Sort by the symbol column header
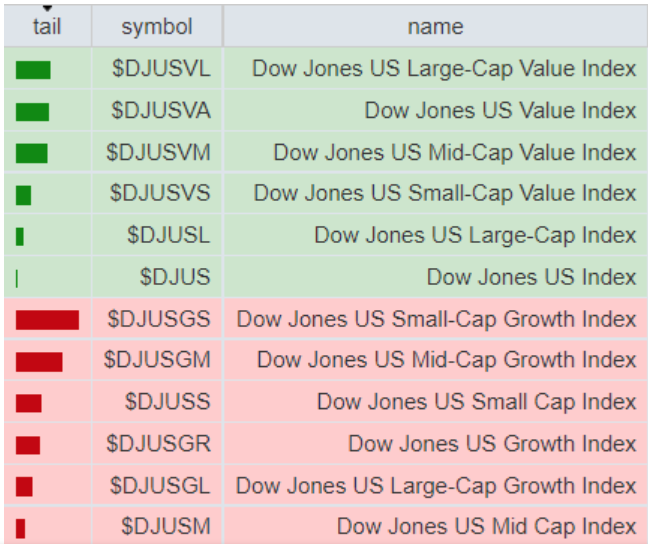This screenshot has height=544, width=648. tap(157, 27)
